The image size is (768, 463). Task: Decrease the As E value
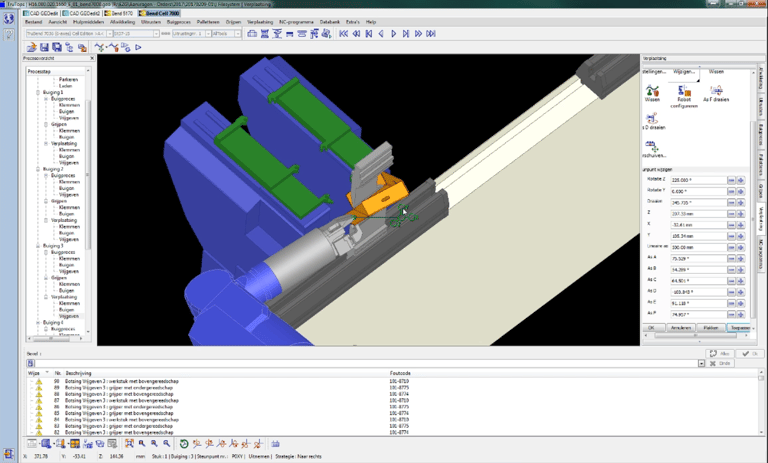(731, 303)
